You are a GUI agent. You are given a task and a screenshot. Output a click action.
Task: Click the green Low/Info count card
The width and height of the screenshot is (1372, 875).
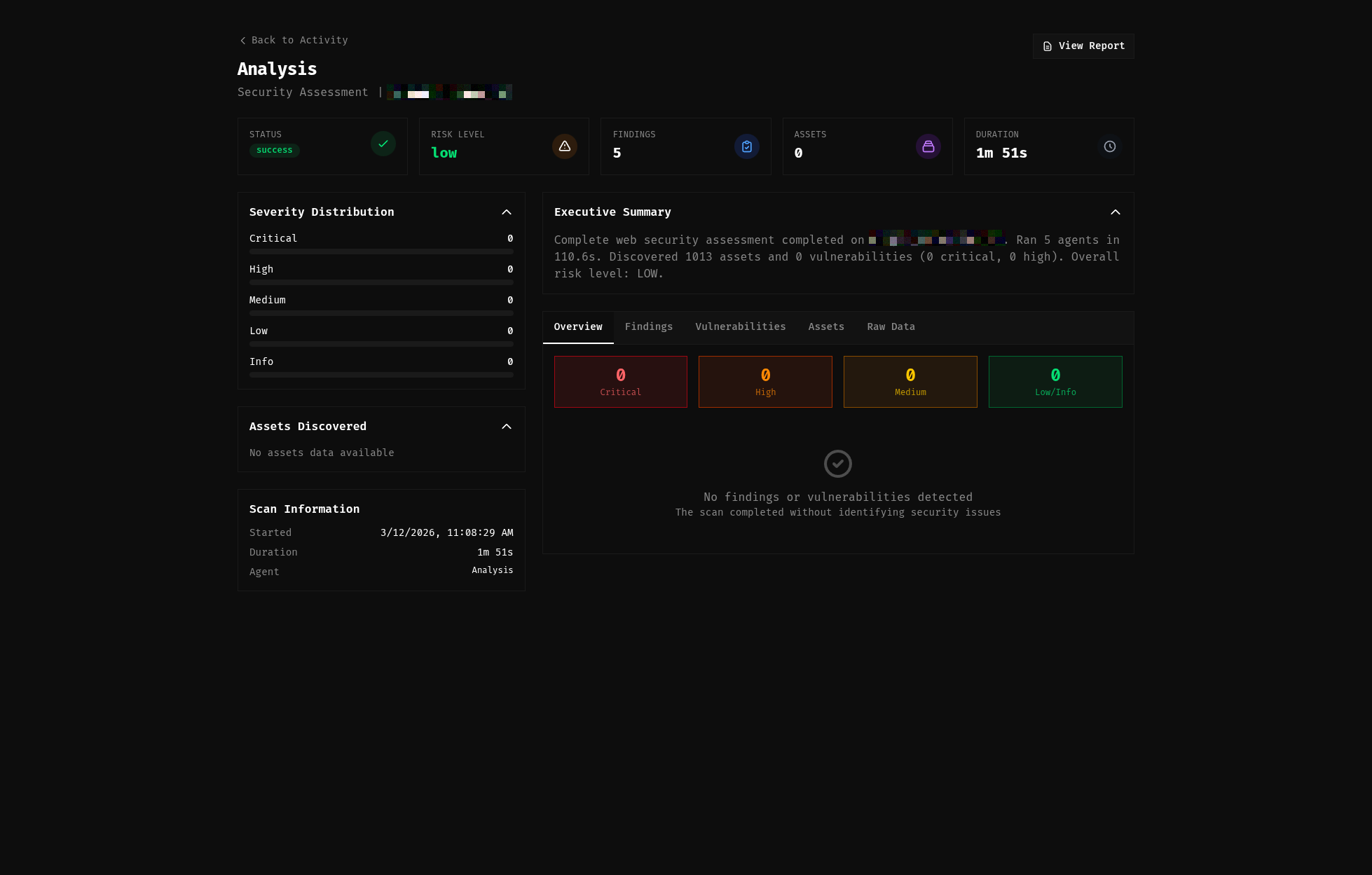click(1055, 382)
